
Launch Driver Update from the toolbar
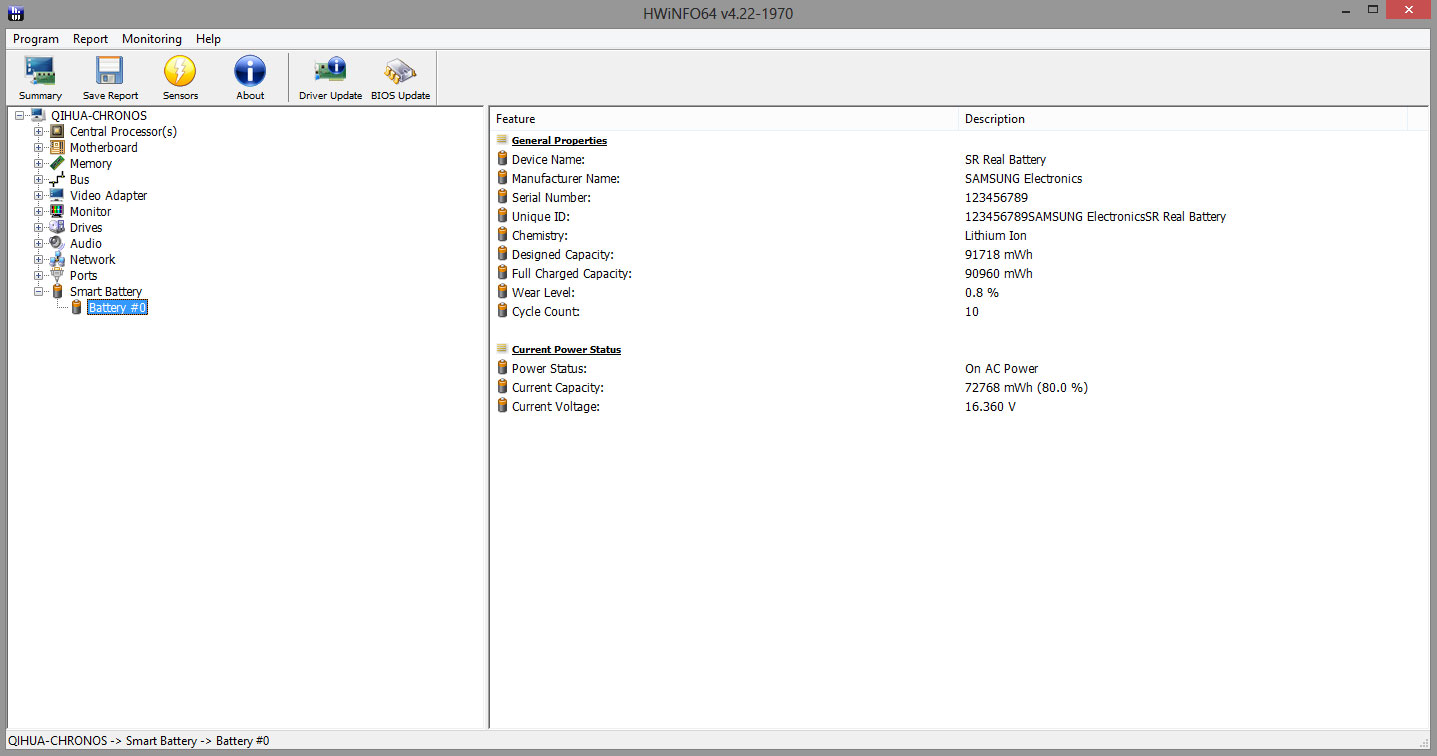pos(330,78)
